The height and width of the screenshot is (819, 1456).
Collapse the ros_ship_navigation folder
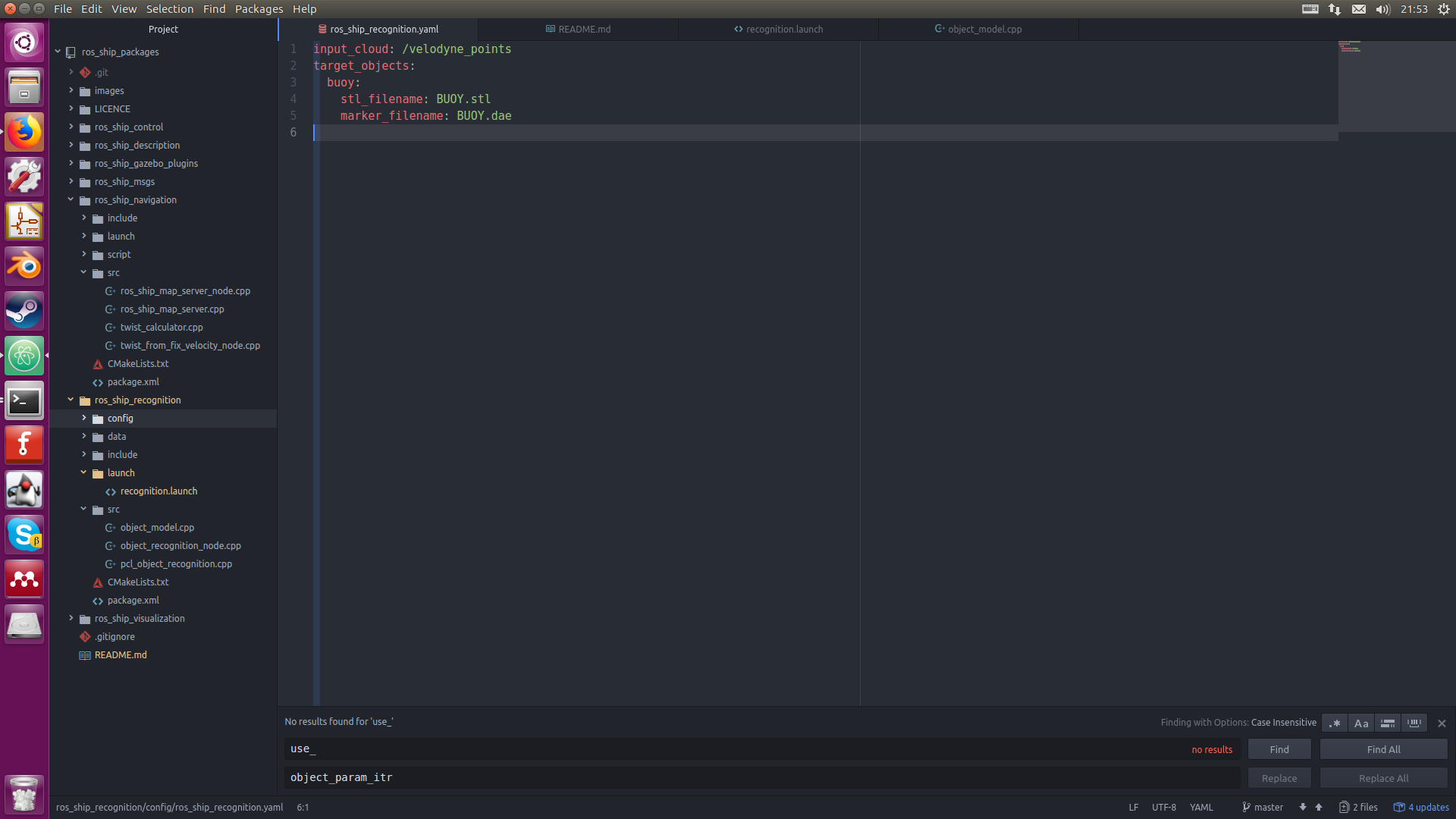(71, 199)
